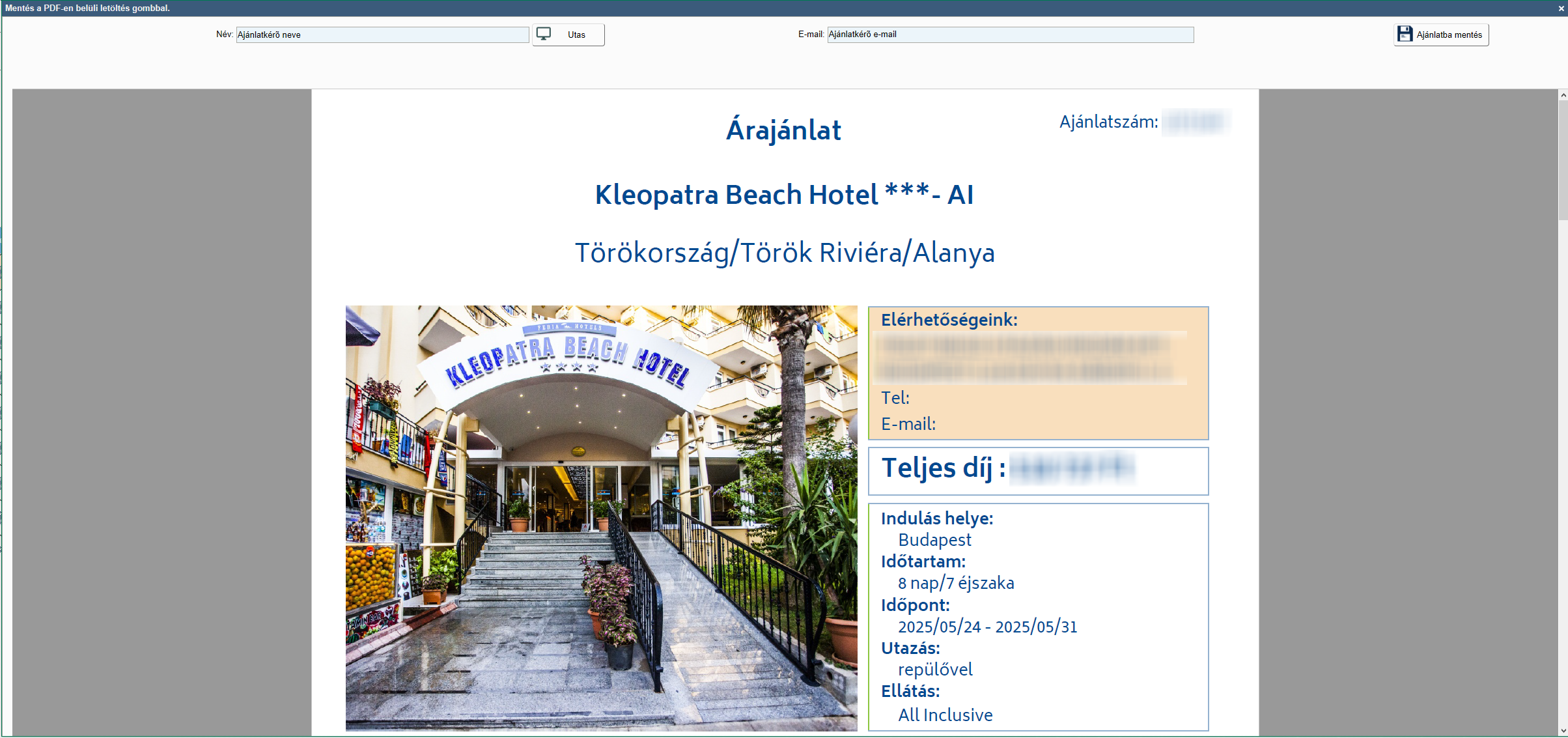Click the scrollbar down arrow
The width and height of the screenshot is (1568, 738).
click(1563, 731)
